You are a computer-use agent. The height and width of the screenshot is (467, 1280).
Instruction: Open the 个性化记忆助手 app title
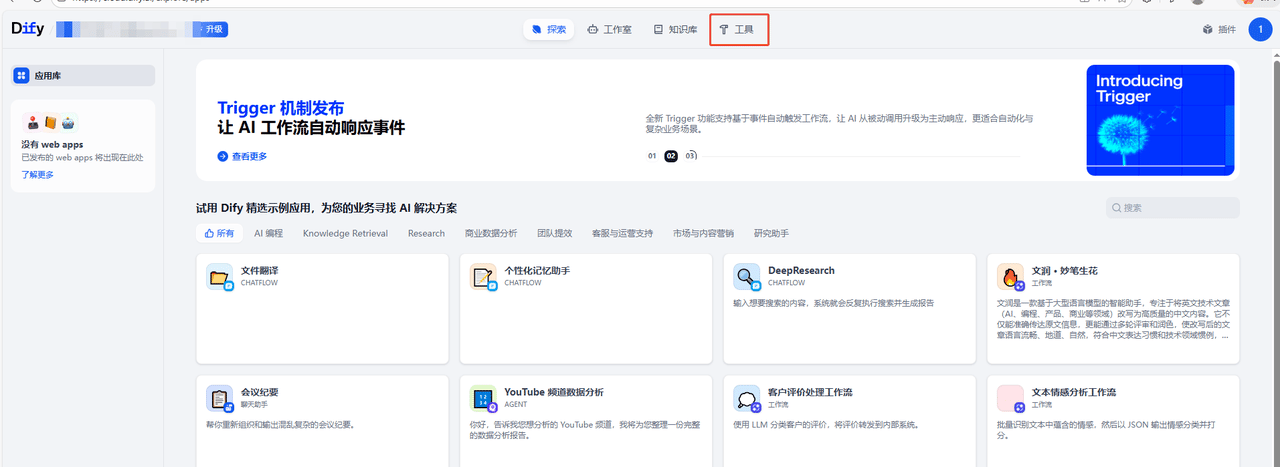coord(537,271)
